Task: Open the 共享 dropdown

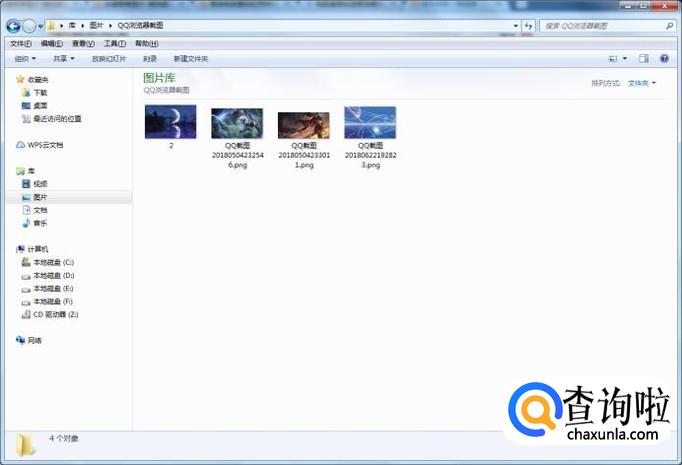Action: coord(64,59)
